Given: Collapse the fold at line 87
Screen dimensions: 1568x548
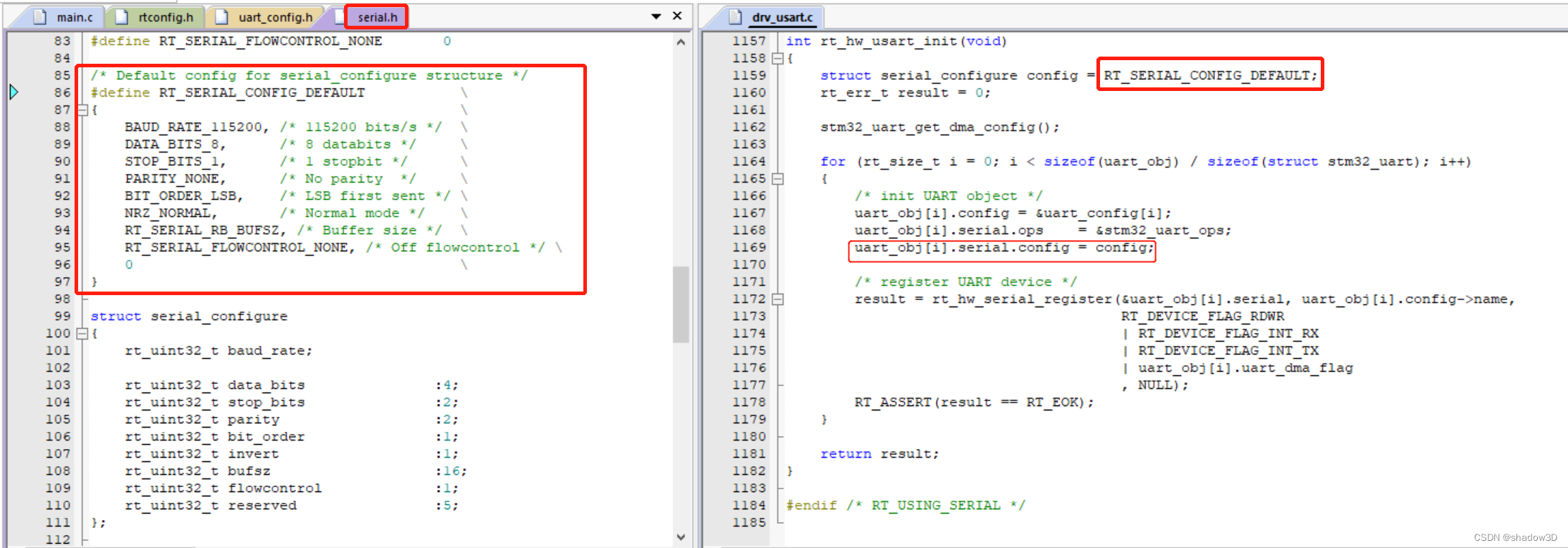Looking at the screenshot, I should pos(82,110).
